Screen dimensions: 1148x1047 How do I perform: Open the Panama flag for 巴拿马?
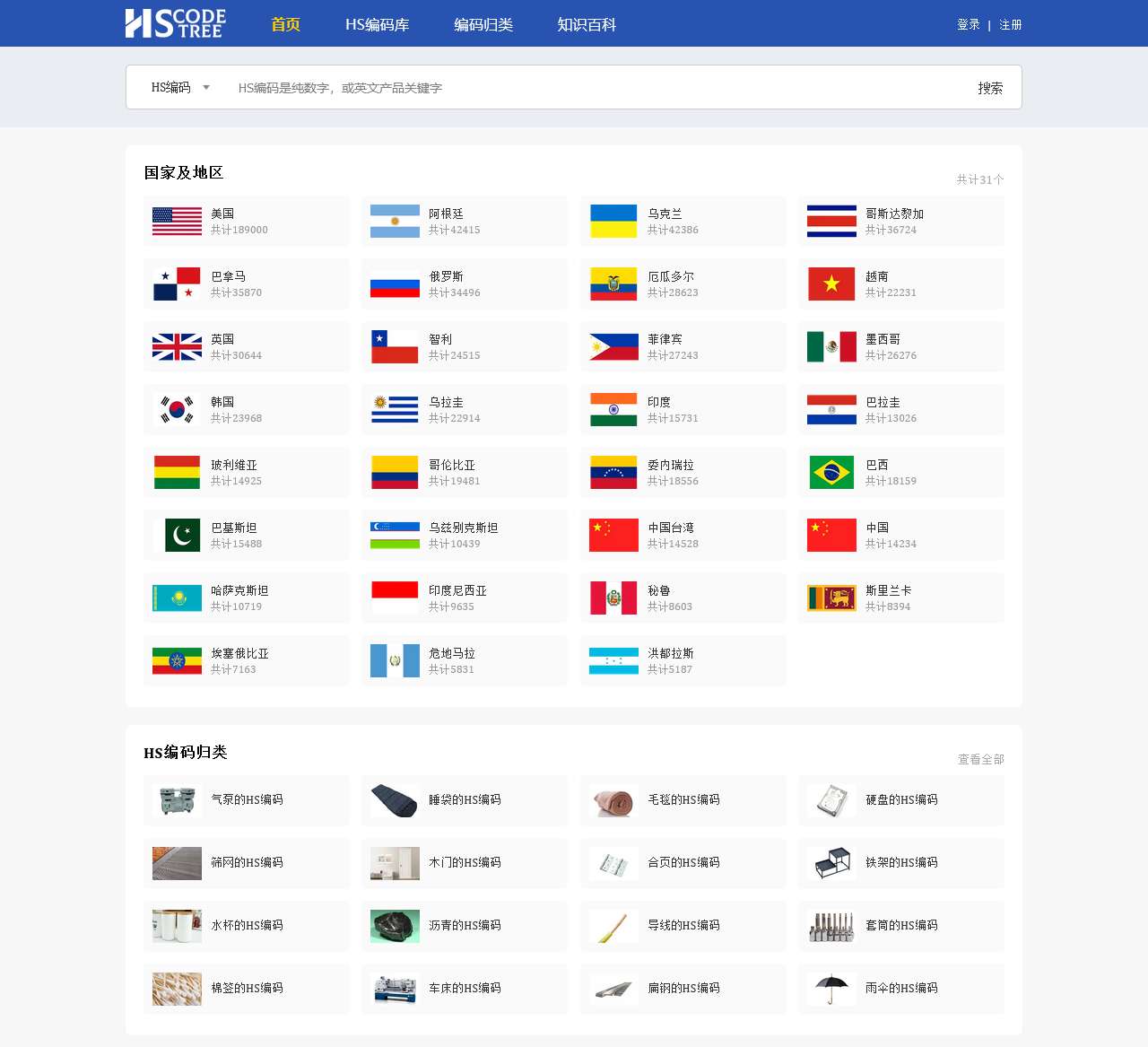177,284
